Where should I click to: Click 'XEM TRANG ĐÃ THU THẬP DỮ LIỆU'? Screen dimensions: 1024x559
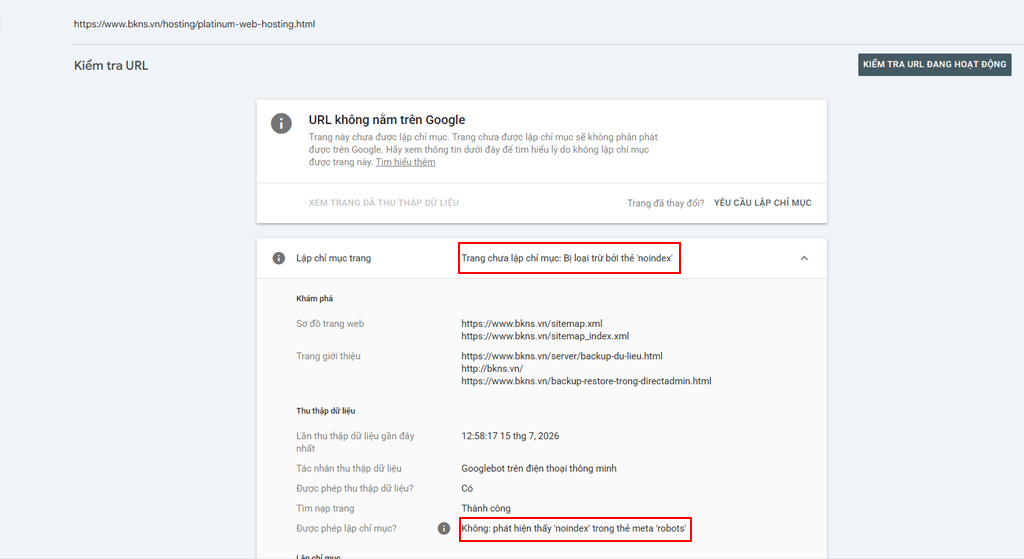tap(383, 203)
